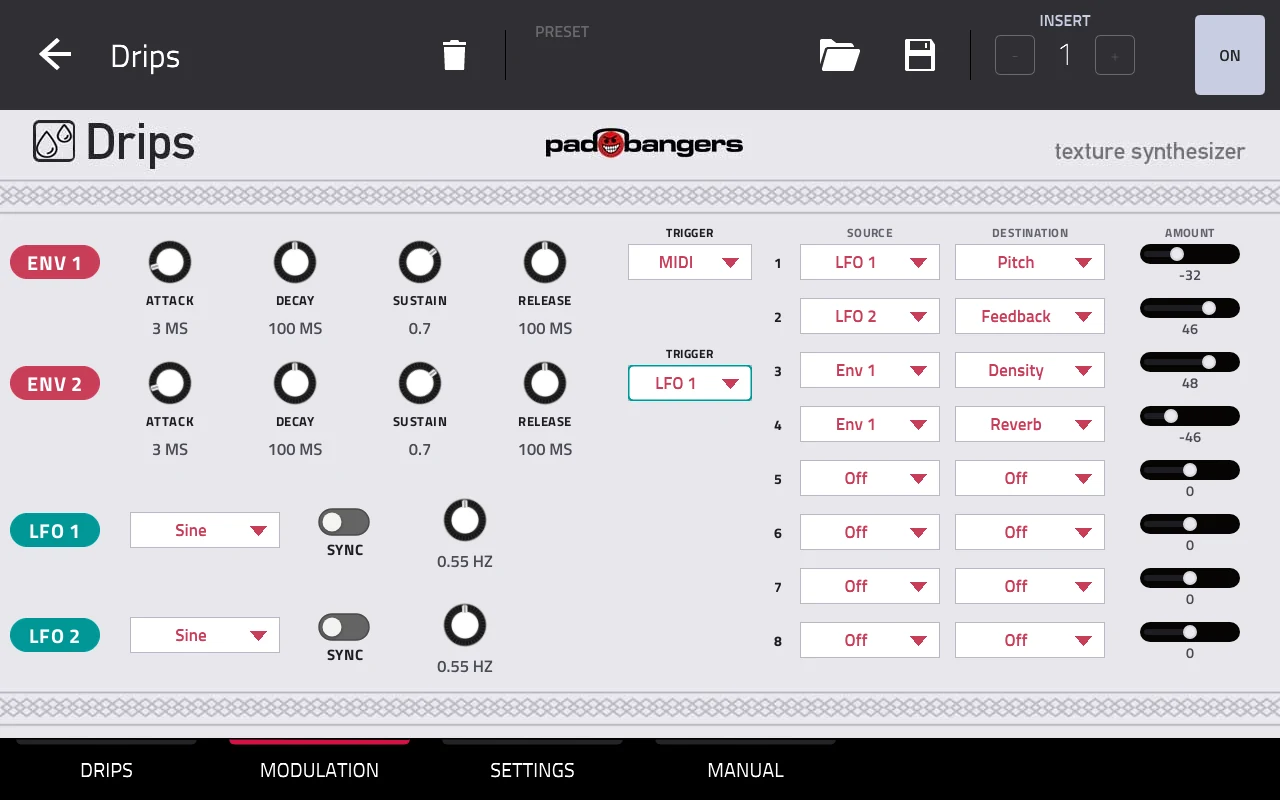Click the ENV 1 Decay knob

pyautogui.click(x=295, y=263)
